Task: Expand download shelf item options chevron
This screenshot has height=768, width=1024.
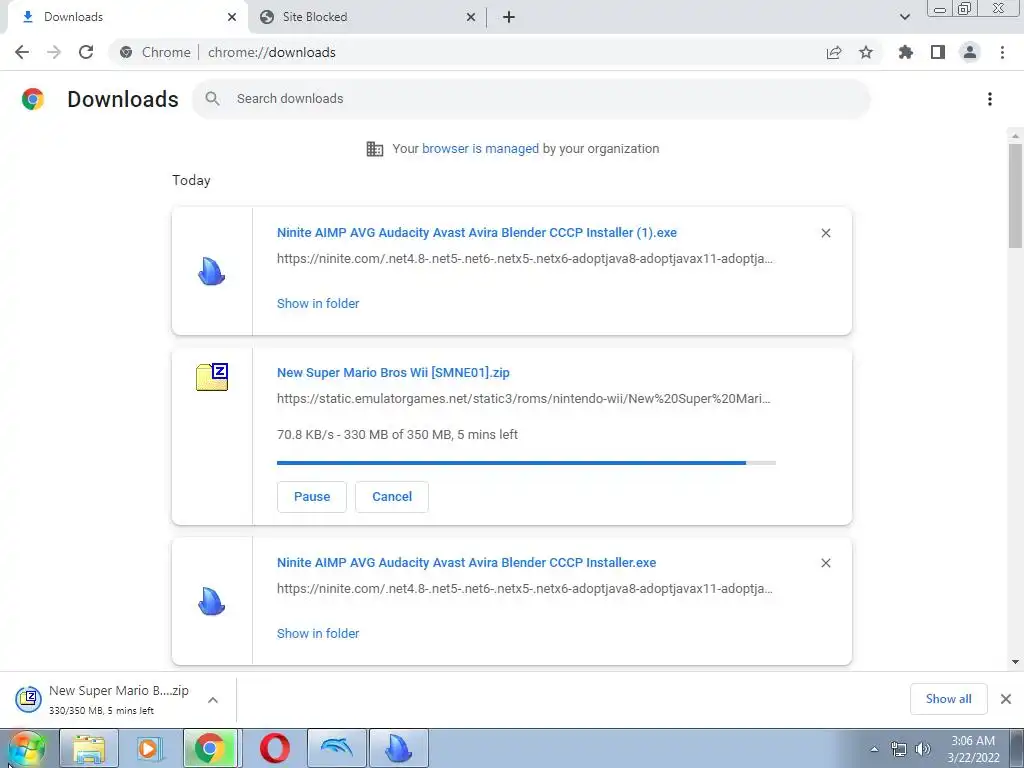Action: (x=213, y=700)
